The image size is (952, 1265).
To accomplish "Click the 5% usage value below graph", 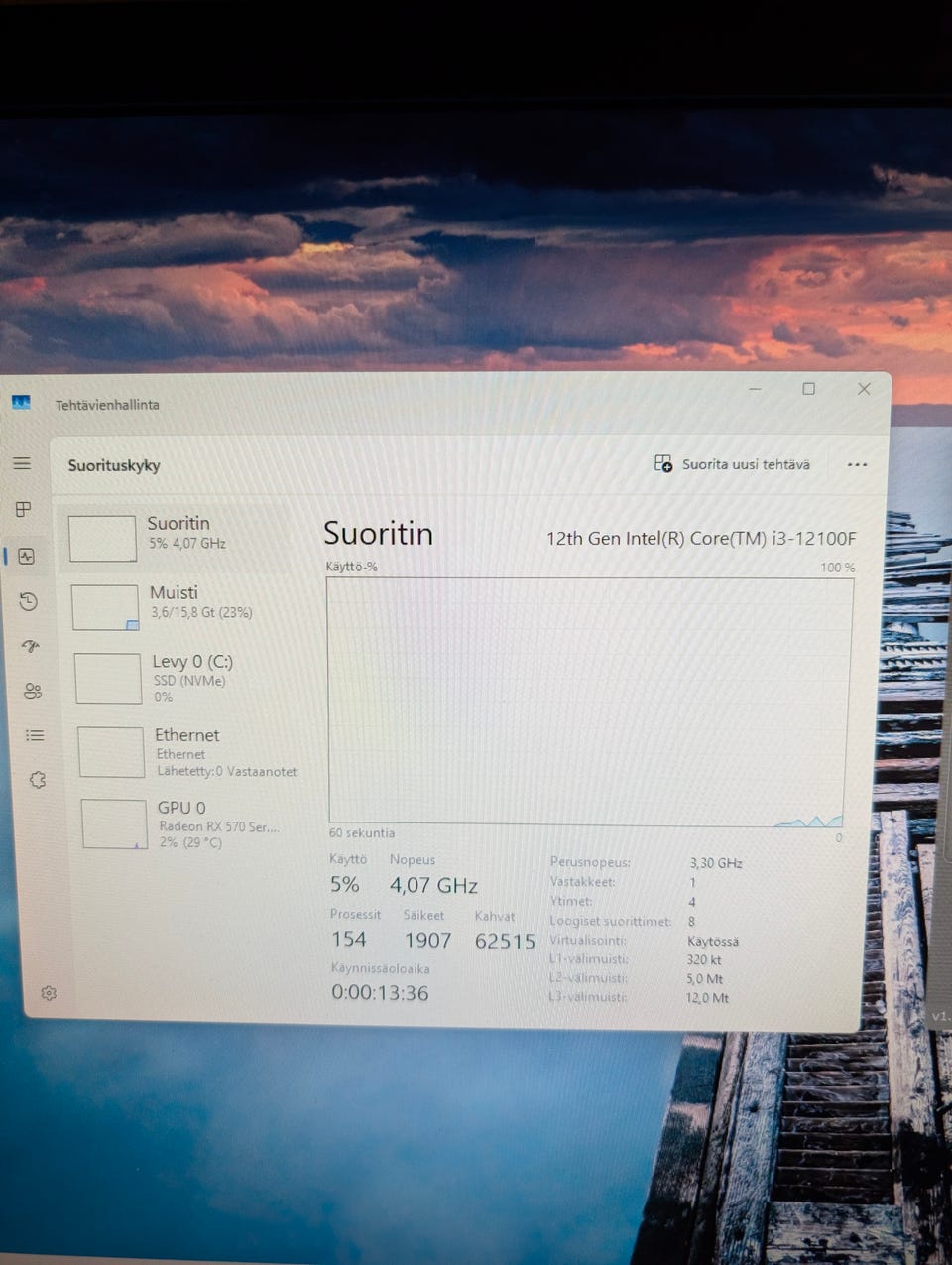I will (x=345, y=884).
